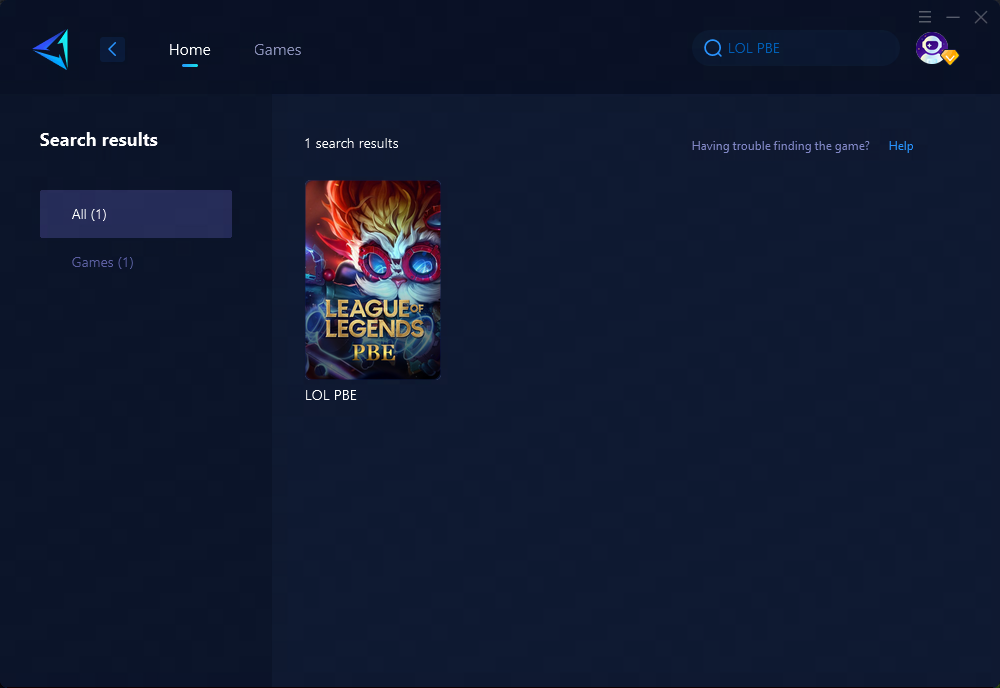Go back using the left arrow button
Image resolution: width=1000 pixels, height=688 pixels.
pyautogui.click(x=112, y=49)
